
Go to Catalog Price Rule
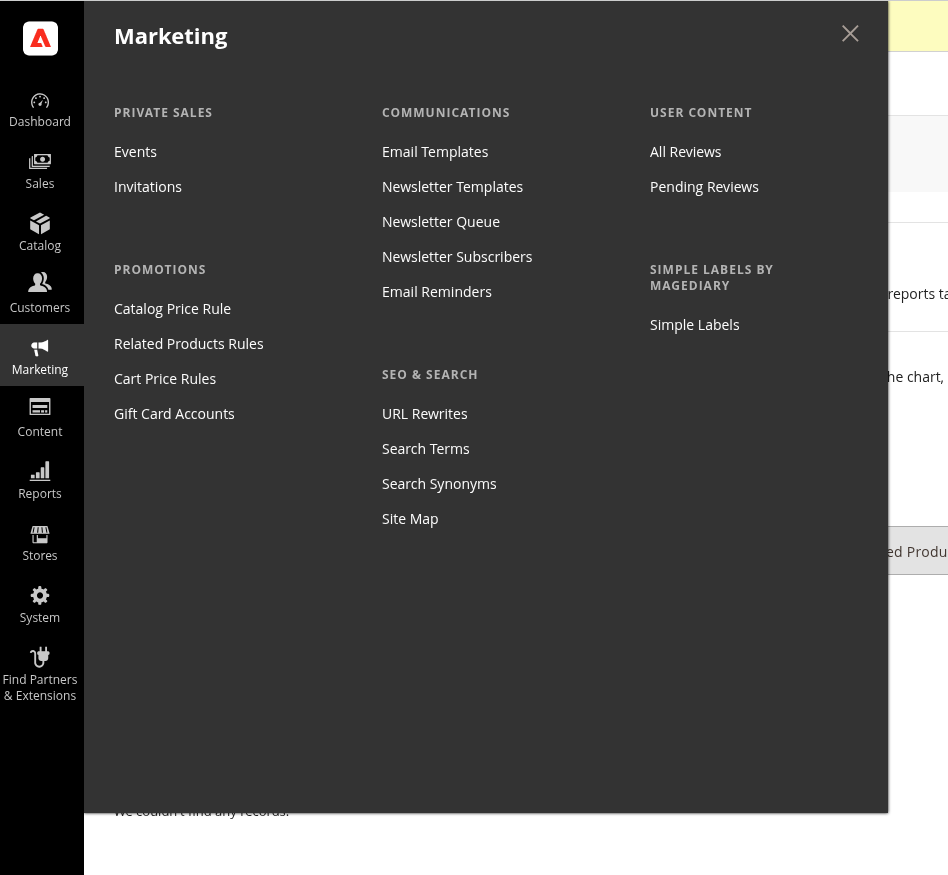click(172, 309)
